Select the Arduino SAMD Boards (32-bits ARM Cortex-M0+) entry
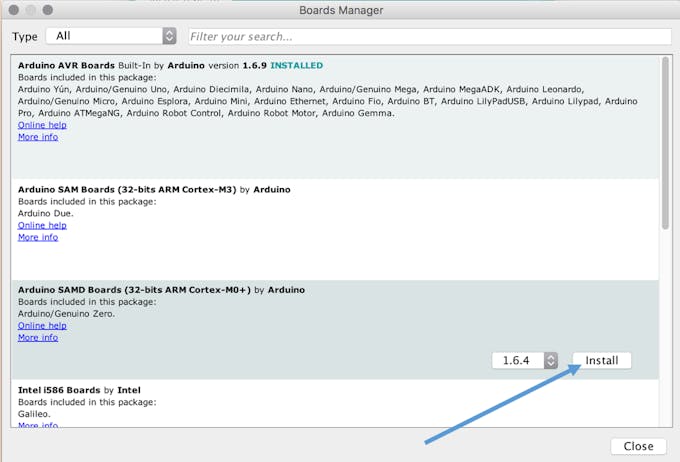680x462 pixels. click(x=335, y=330)
